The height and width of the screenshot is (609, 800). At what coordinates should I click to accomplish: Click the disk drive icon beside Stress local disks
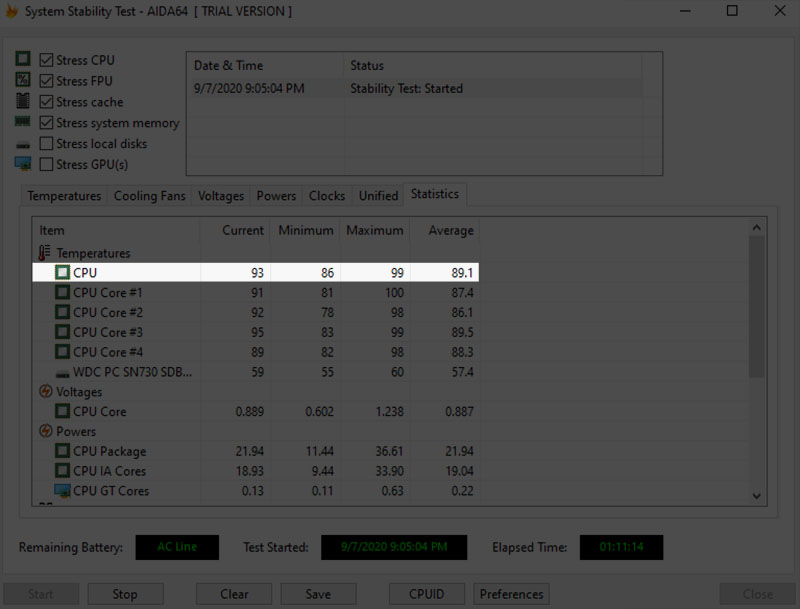coord(23,145)
